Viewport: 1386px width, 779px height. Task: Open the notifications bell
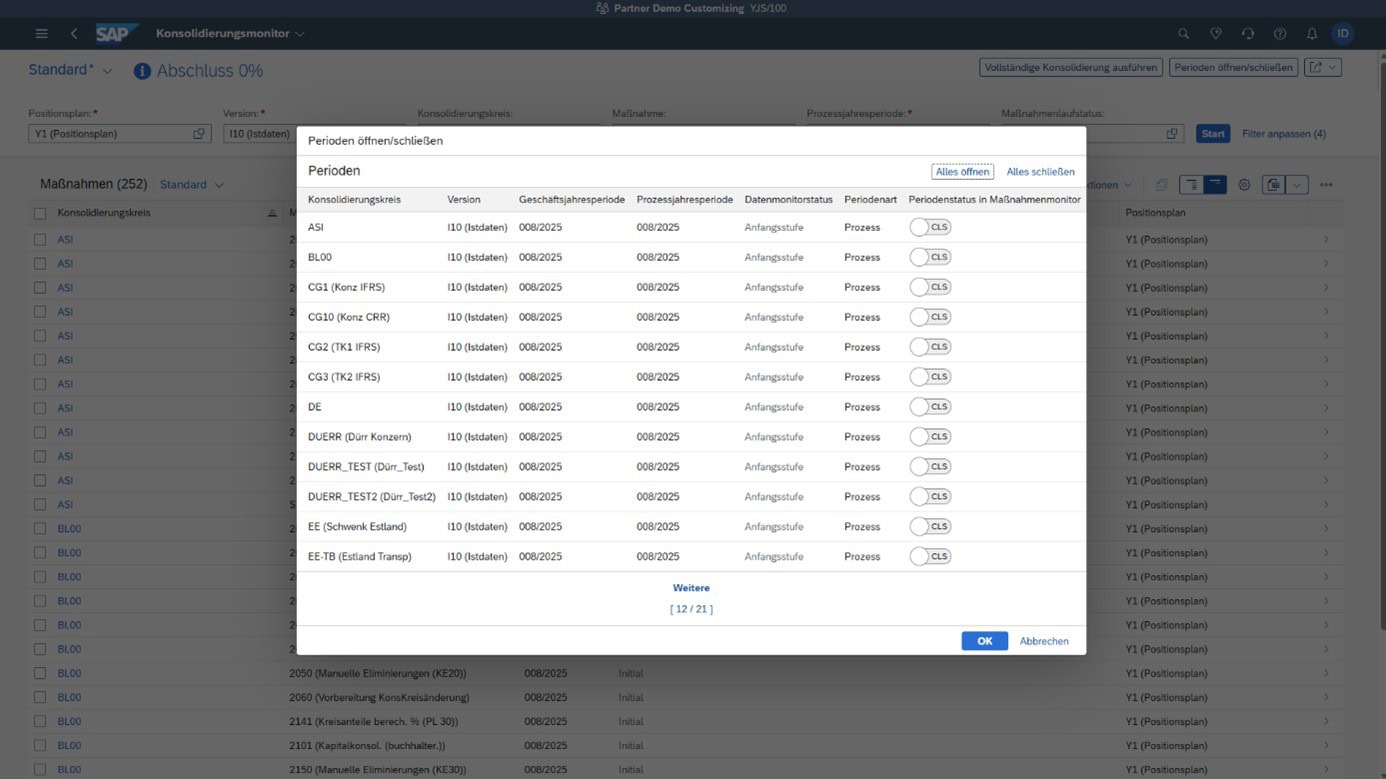1311,33
